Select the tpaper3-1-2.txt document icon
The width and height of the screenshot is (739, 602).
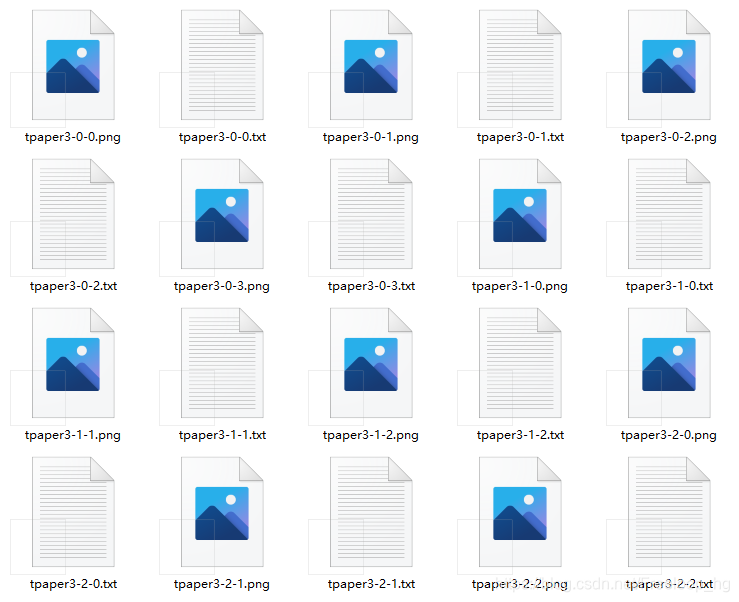tap(520, 363)
